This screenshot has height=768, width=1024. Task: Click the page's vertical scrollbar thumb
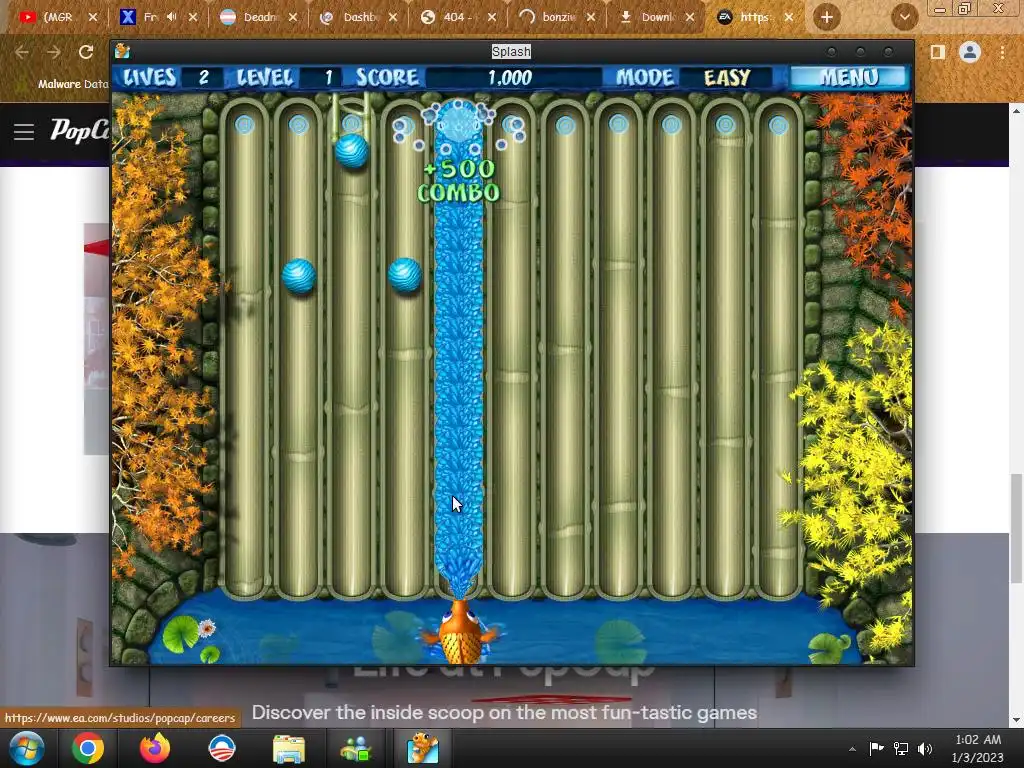tap(1016, 528)
